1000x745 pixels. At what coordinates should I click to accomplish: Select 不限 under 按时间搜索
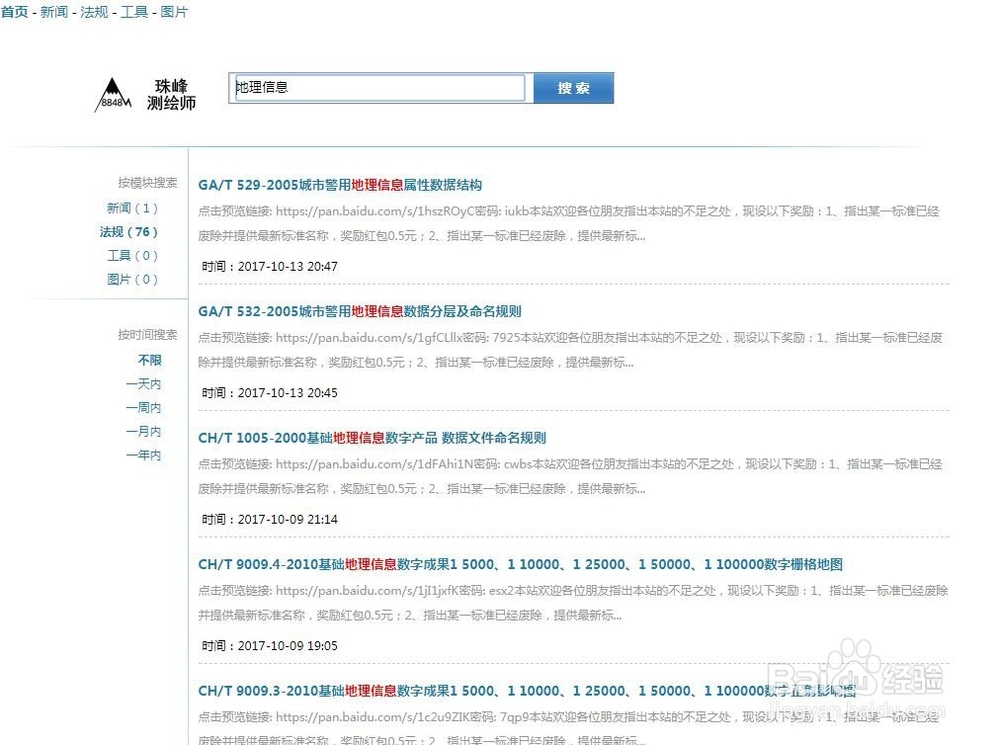tap(149, 360)
